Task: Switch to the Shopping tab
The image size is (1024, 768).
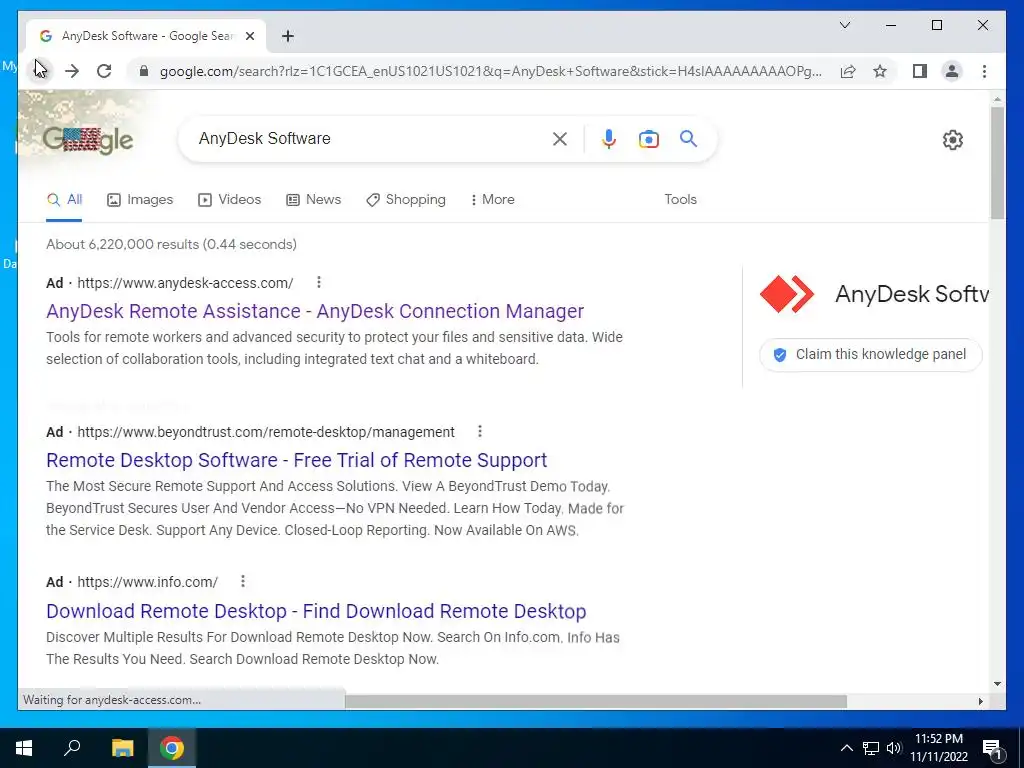Action: click(406, 200)
